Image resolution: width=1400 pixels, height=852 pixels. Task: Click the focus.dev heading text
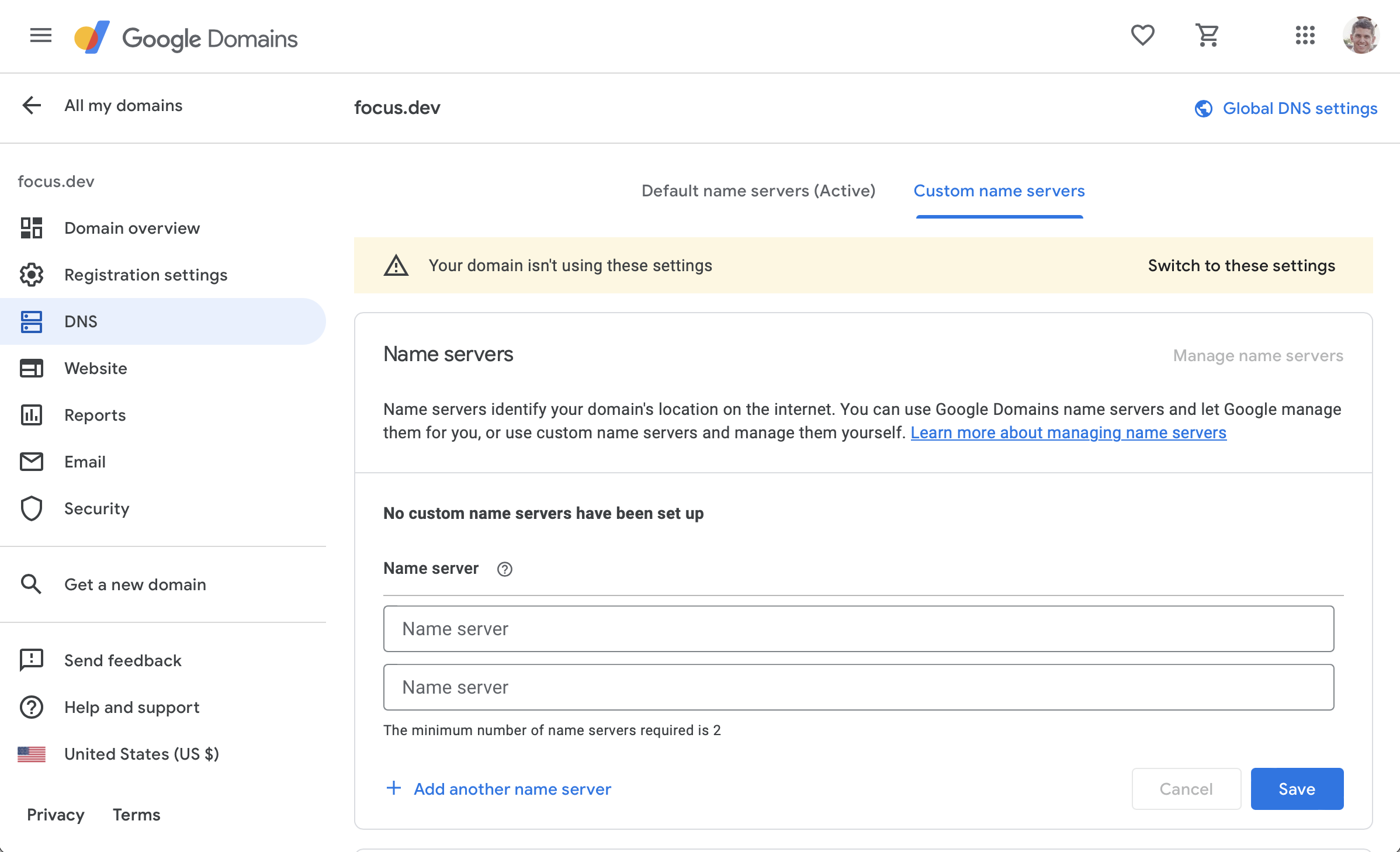click(x=397, y=108)
